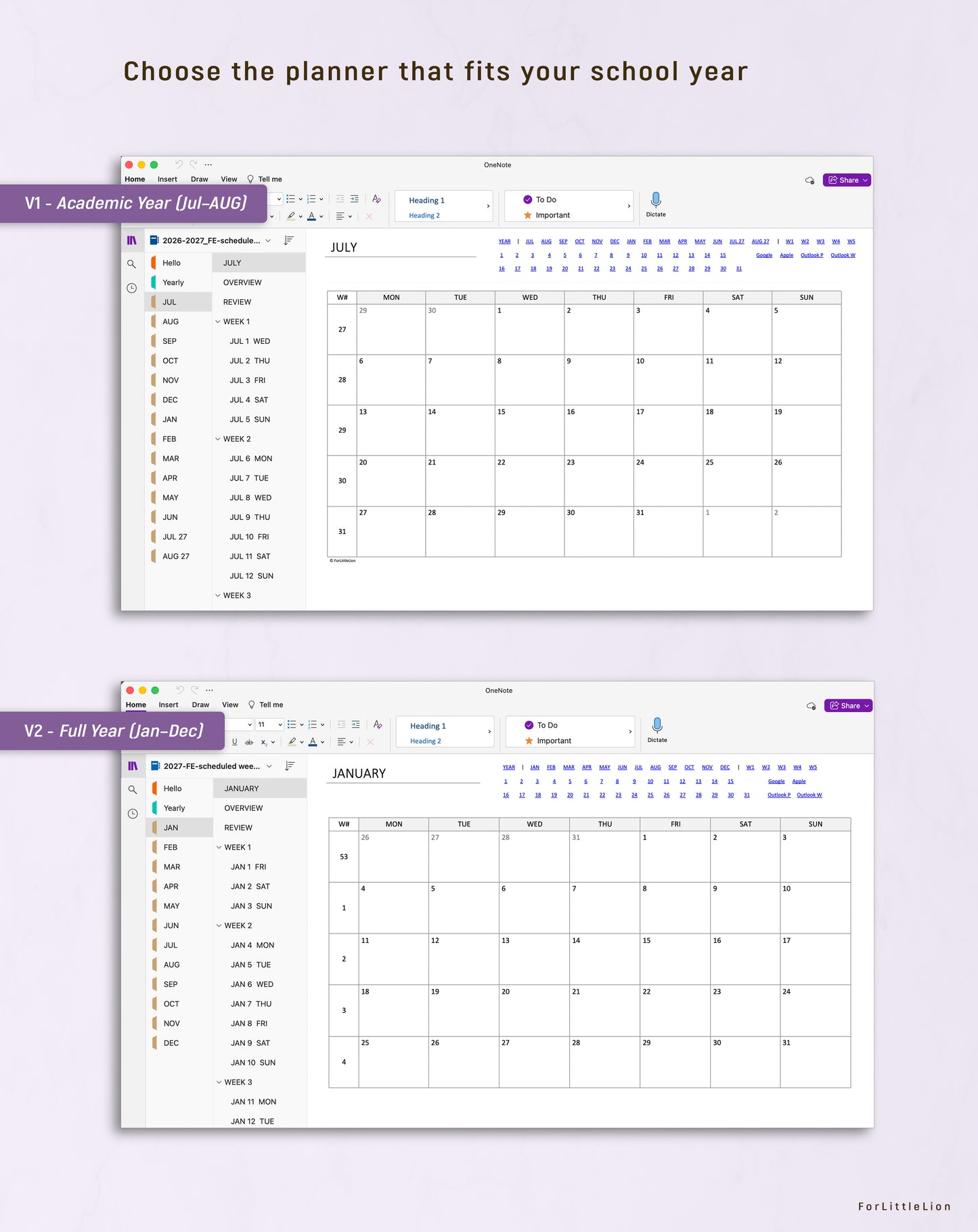The image size is (978, 1232).
Task: Click Tell me lightbulb in V2 window
Action: pos(252,705)
